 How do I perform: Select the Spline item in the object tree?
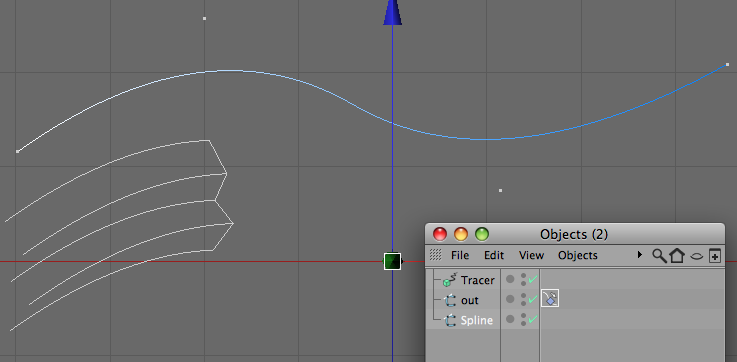pos(477,320)
